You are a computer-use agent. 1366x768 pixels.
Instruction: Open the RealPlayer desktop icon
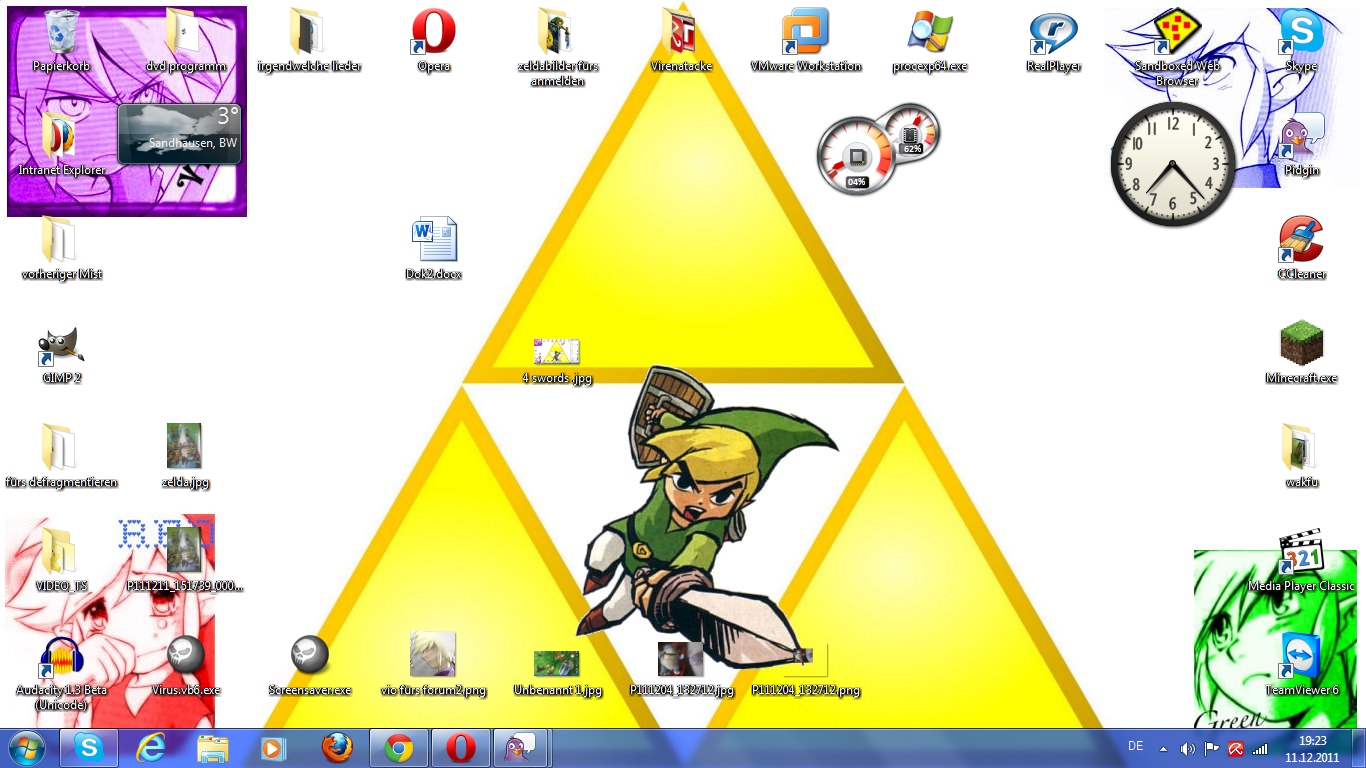pyautogui.click(x=1053, y=34)
